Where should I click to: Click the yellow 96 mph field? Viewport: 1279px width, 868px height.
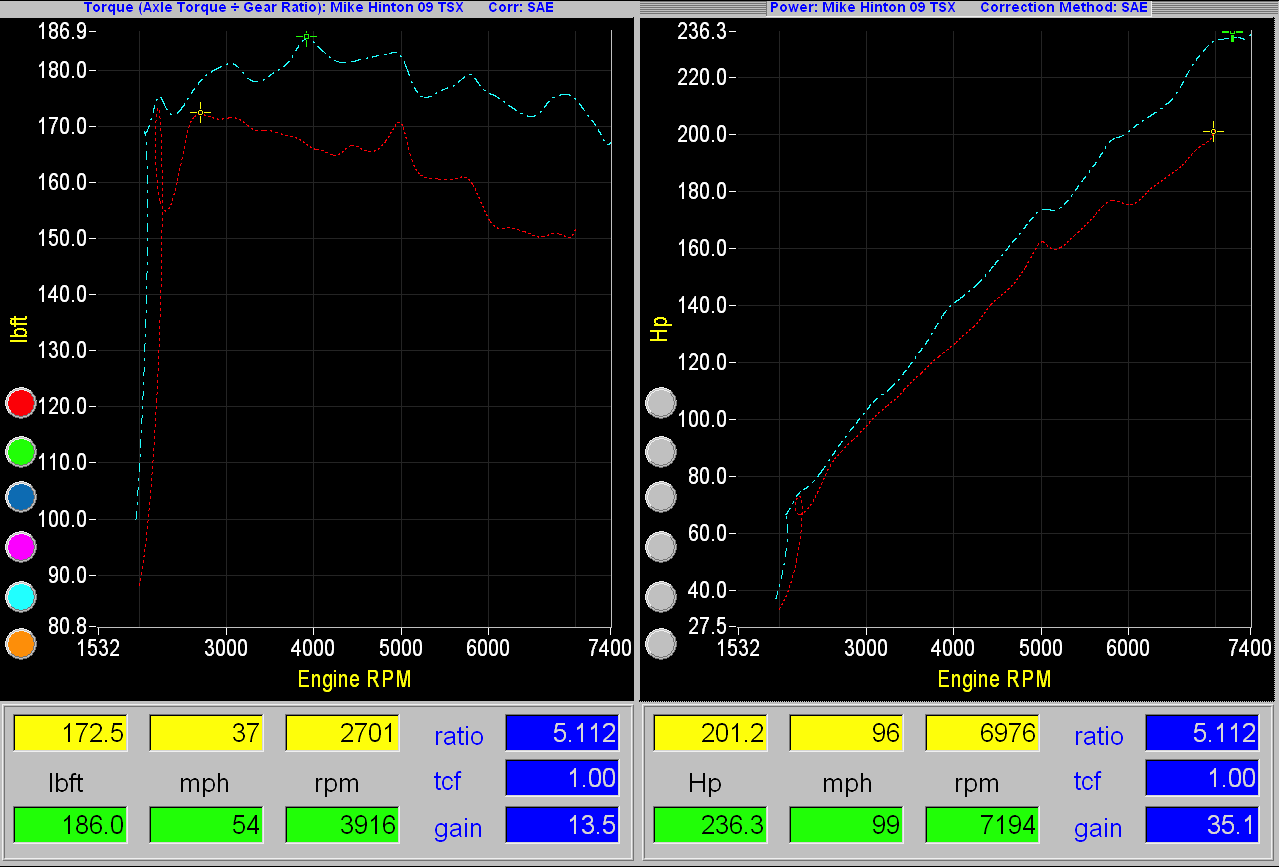coord(846,733)
